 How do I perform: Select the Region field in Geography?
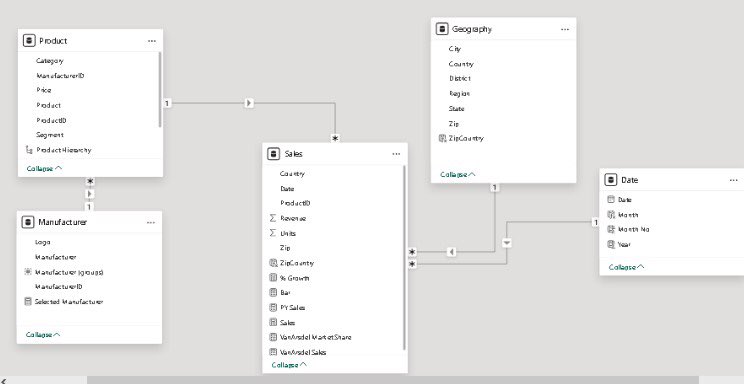459,94
